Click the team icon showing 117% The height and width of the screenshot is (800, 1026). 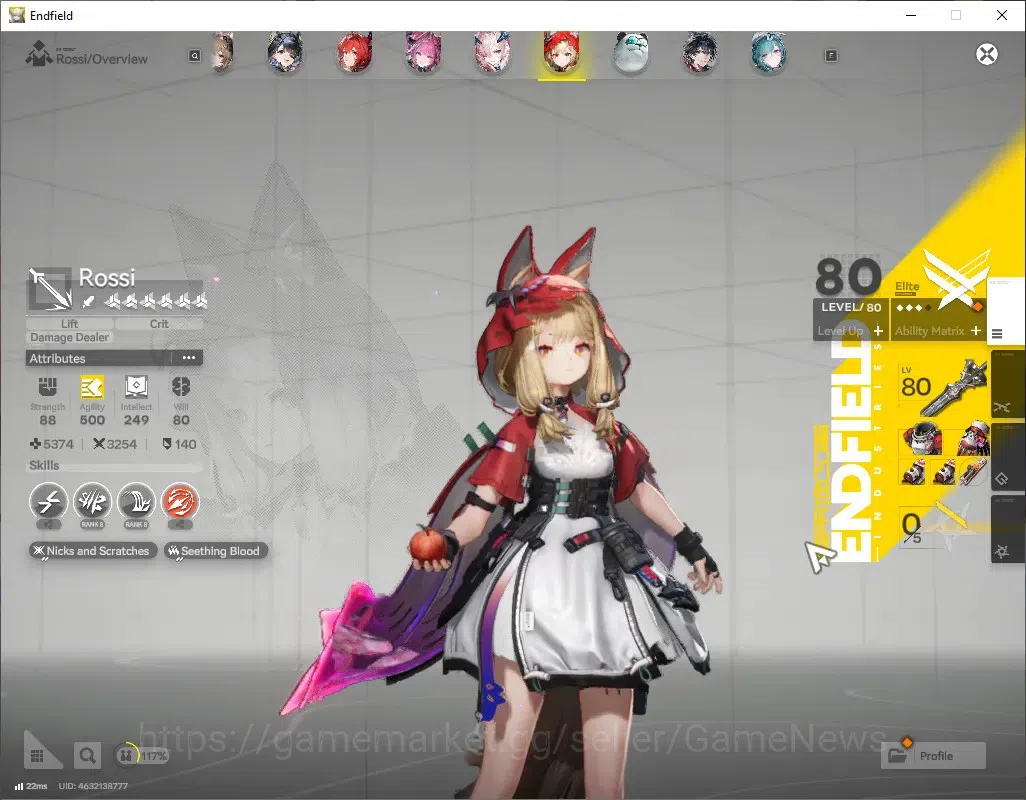coord(141,756)
